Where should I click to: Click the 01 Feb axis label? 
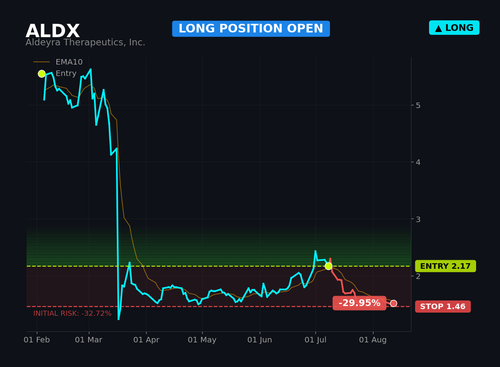37,340
